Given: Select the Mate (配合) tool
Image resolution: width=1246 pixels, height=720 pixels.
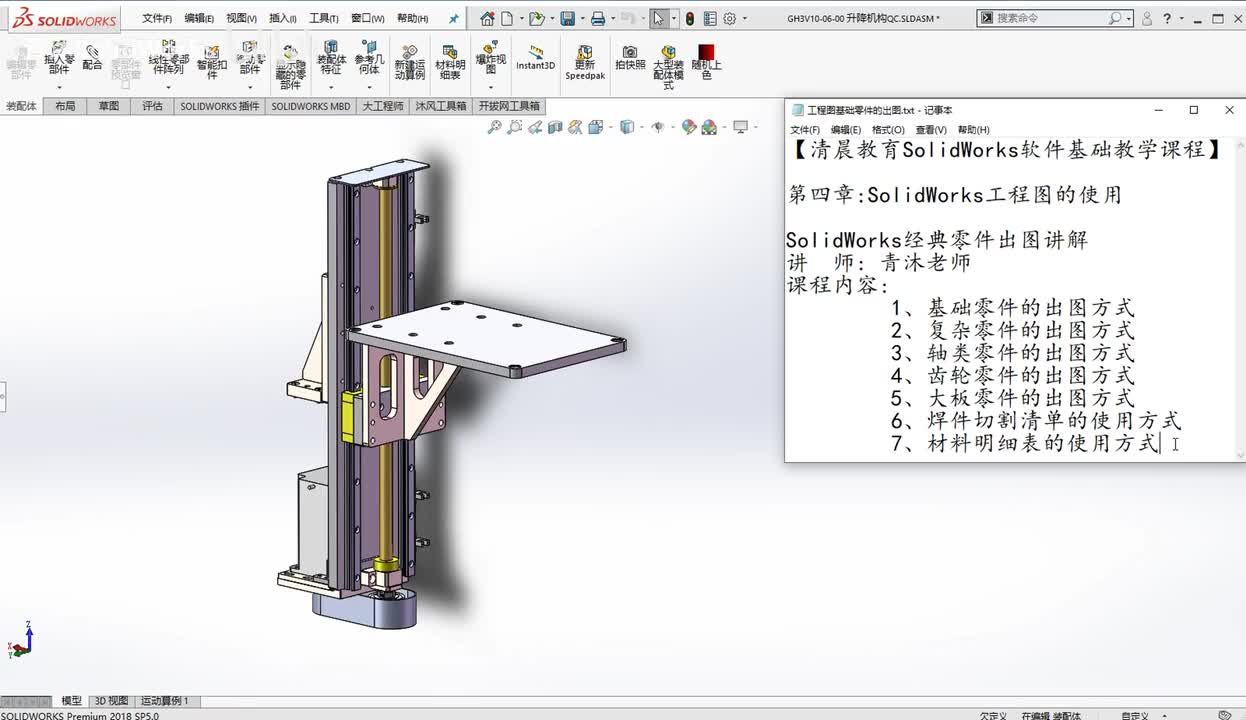Looking at the screenshot, I should click(x=92, y=57).
